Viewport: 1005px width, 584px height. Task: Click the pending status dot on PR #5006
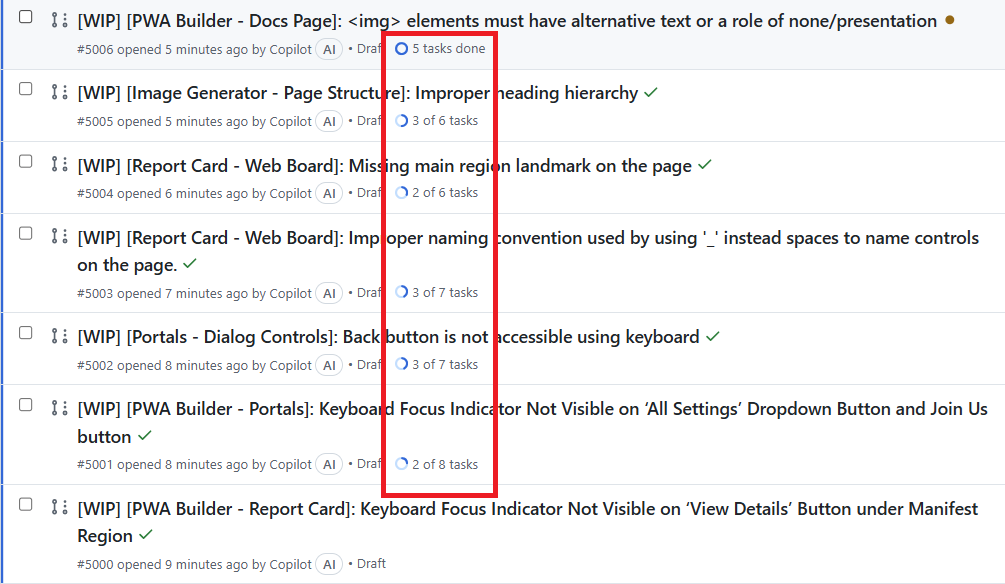click(950, 21)
